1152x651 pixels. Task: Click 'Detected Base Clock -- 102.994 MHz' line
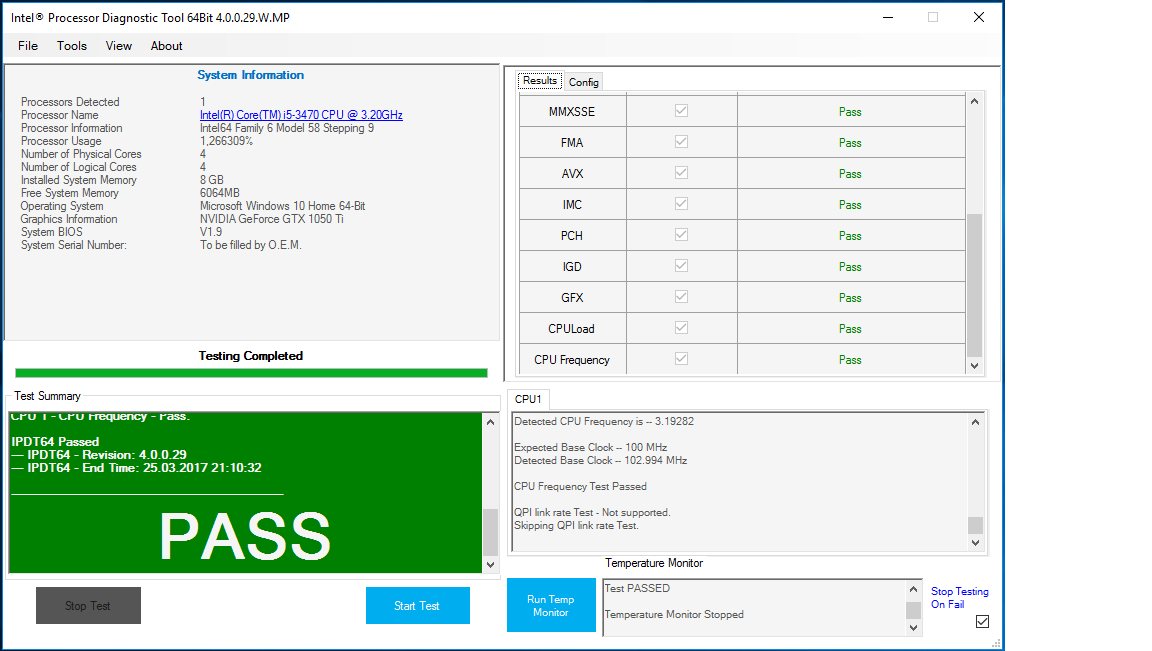coord(601,460)
